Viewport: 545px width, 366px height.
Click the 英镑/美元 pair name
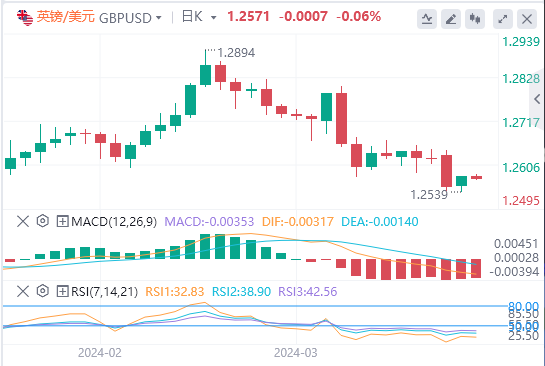coord(65,17)
